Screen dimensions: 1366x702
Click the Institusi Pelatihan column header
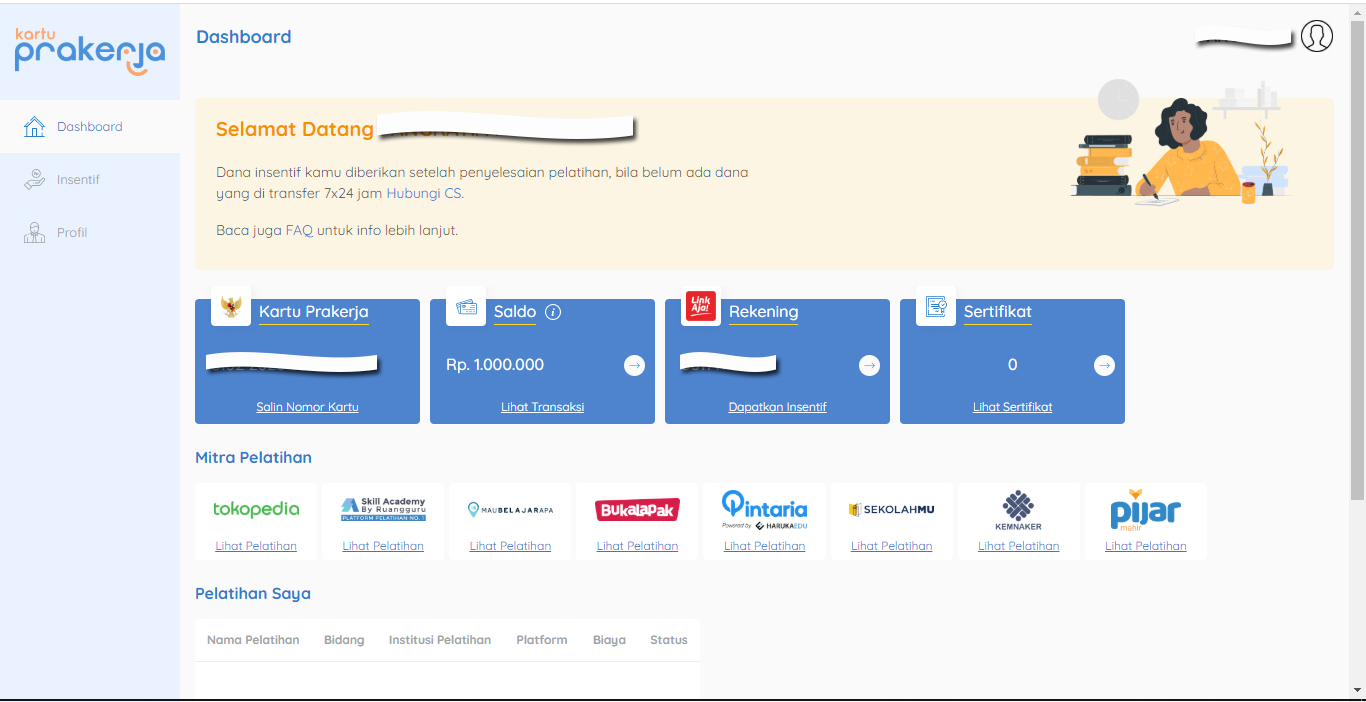(x=440, y=640)
